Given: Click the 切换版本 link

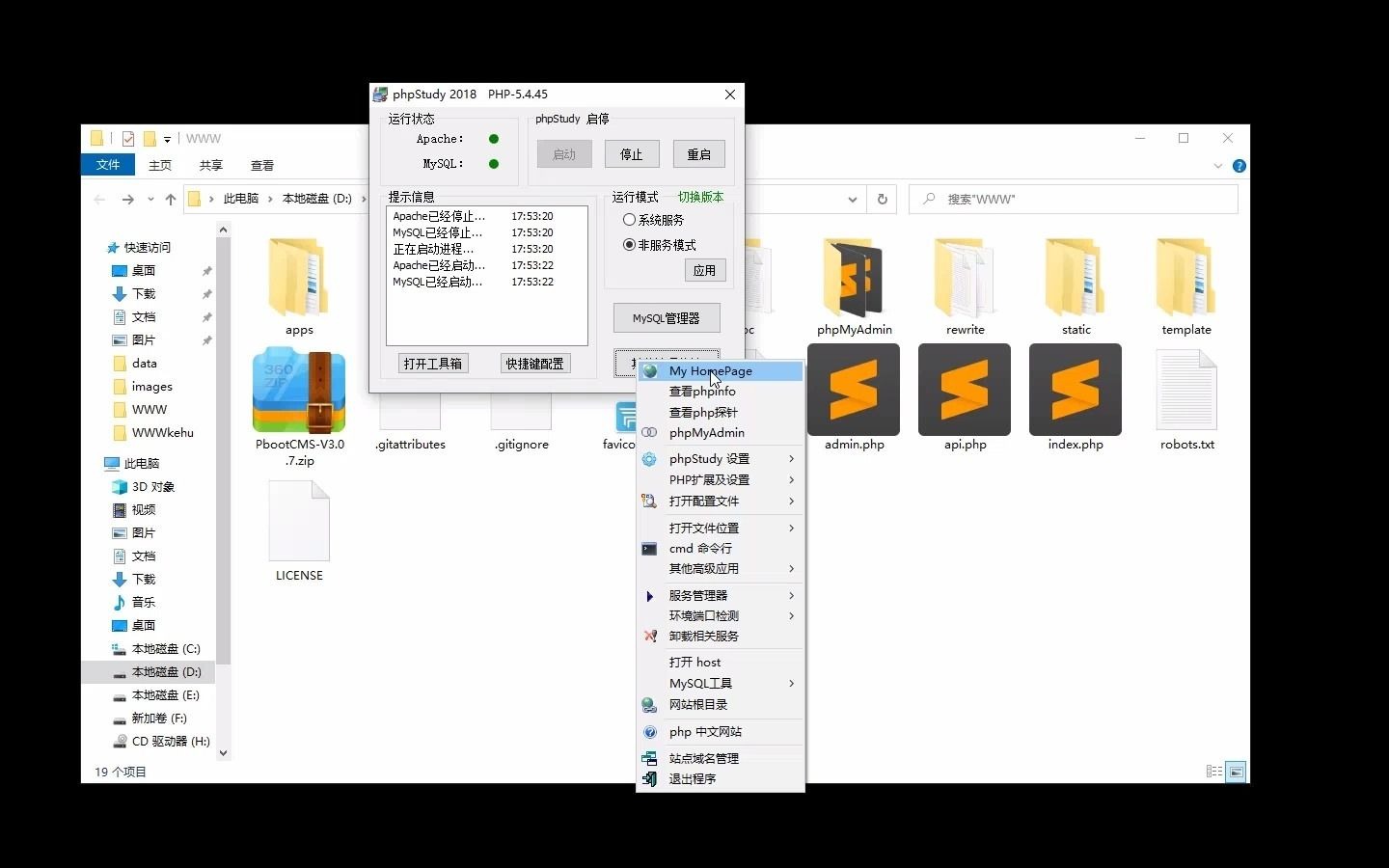Looking at the screenshot, I should (x=700, y=197).
